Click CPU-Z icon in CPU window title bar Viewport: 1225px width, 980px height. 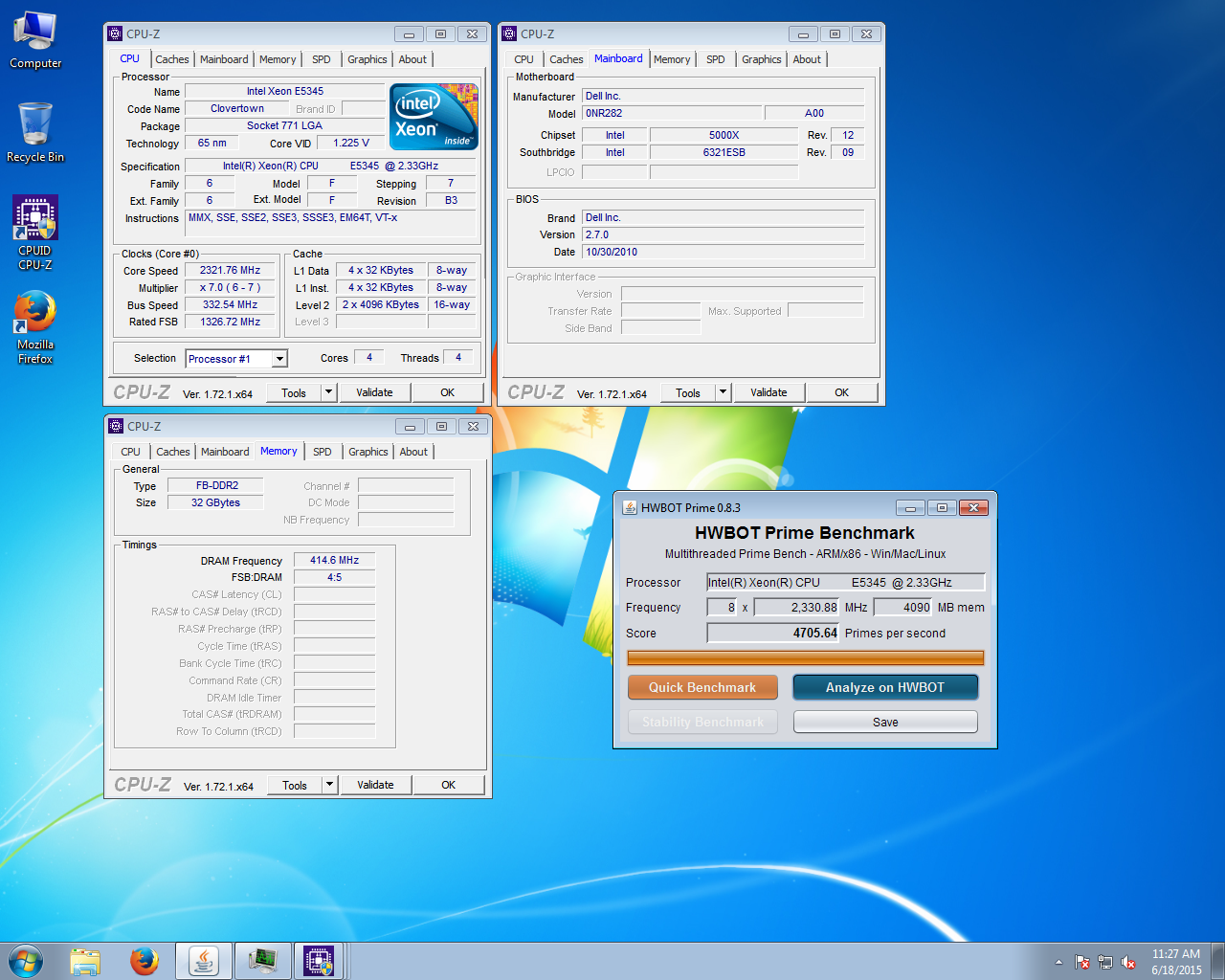pos(115,33)
